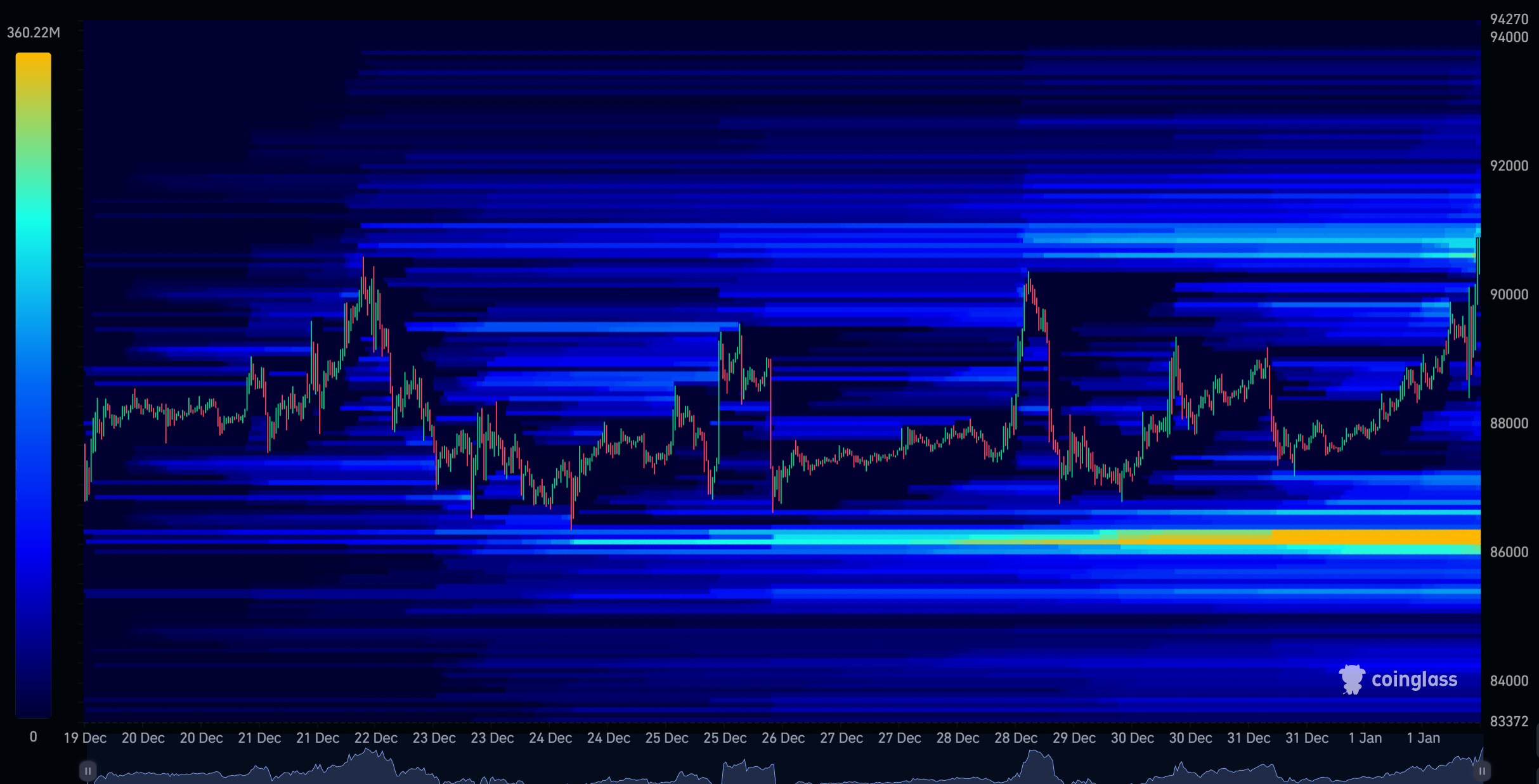This screenshot has height=784, width=1539.
Task: Click the 94000 price axis label
Action: coord(1509,37)
